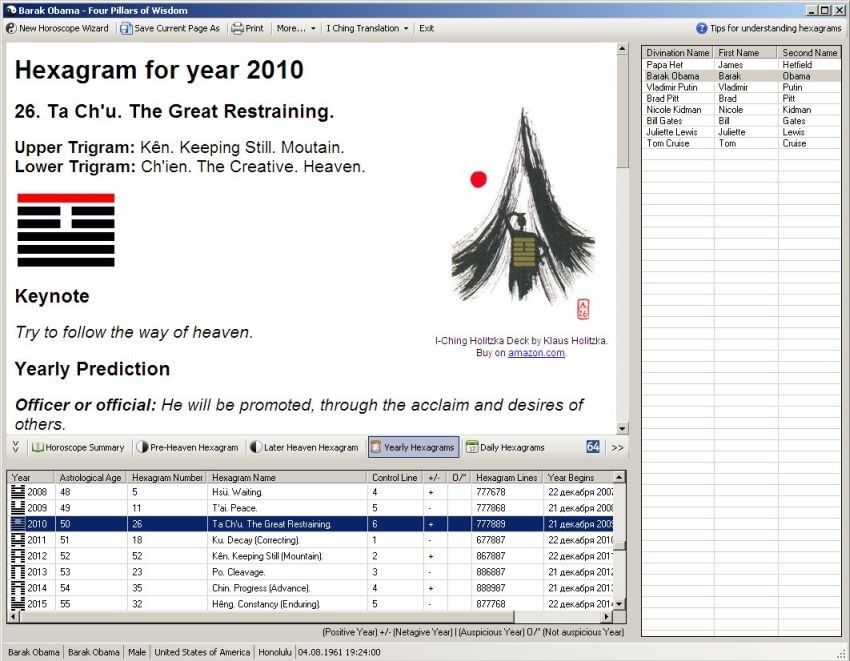Click Exit in the toolbar
Viewport: 850px width, 661px height.
[426, 28]
